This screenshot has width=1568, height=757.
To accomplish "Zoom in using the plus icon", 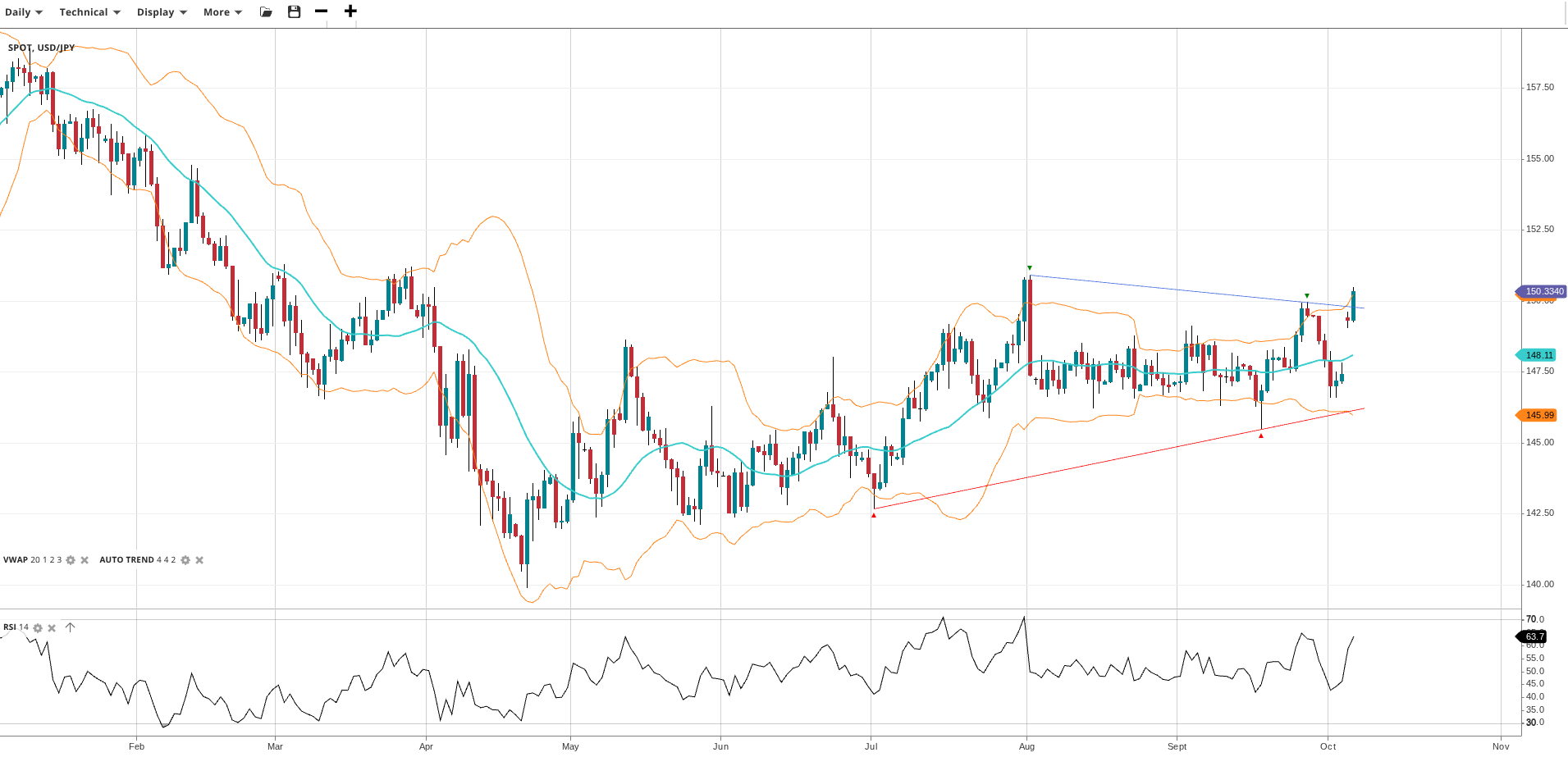I will point(350,11).
